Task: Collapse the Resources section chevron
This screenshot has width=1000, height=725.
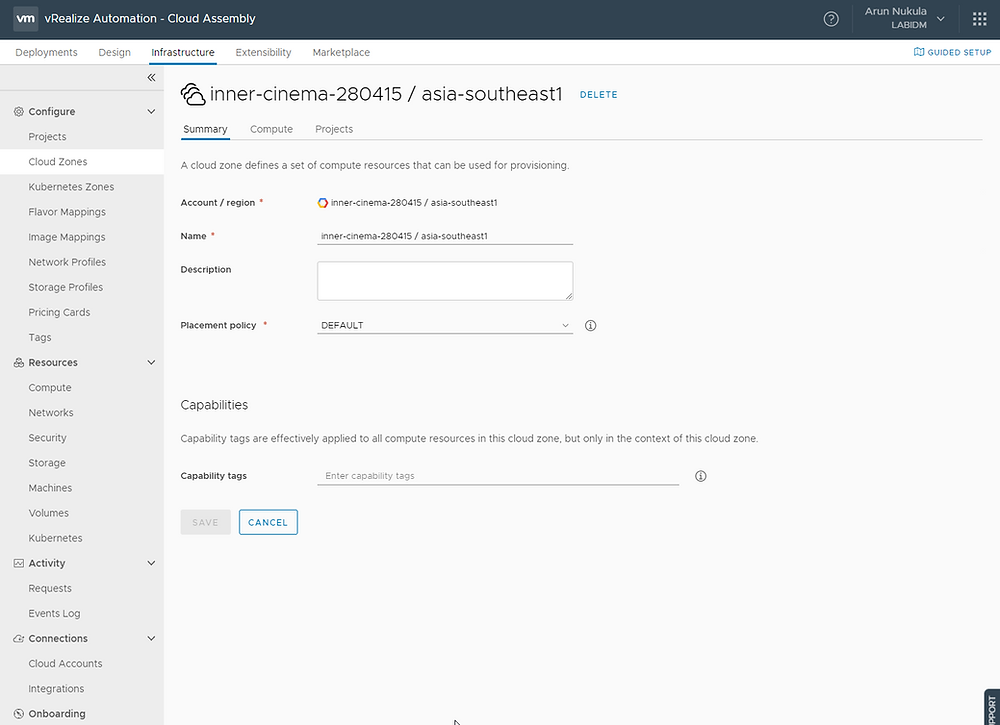Action: (x=151, y=363)
